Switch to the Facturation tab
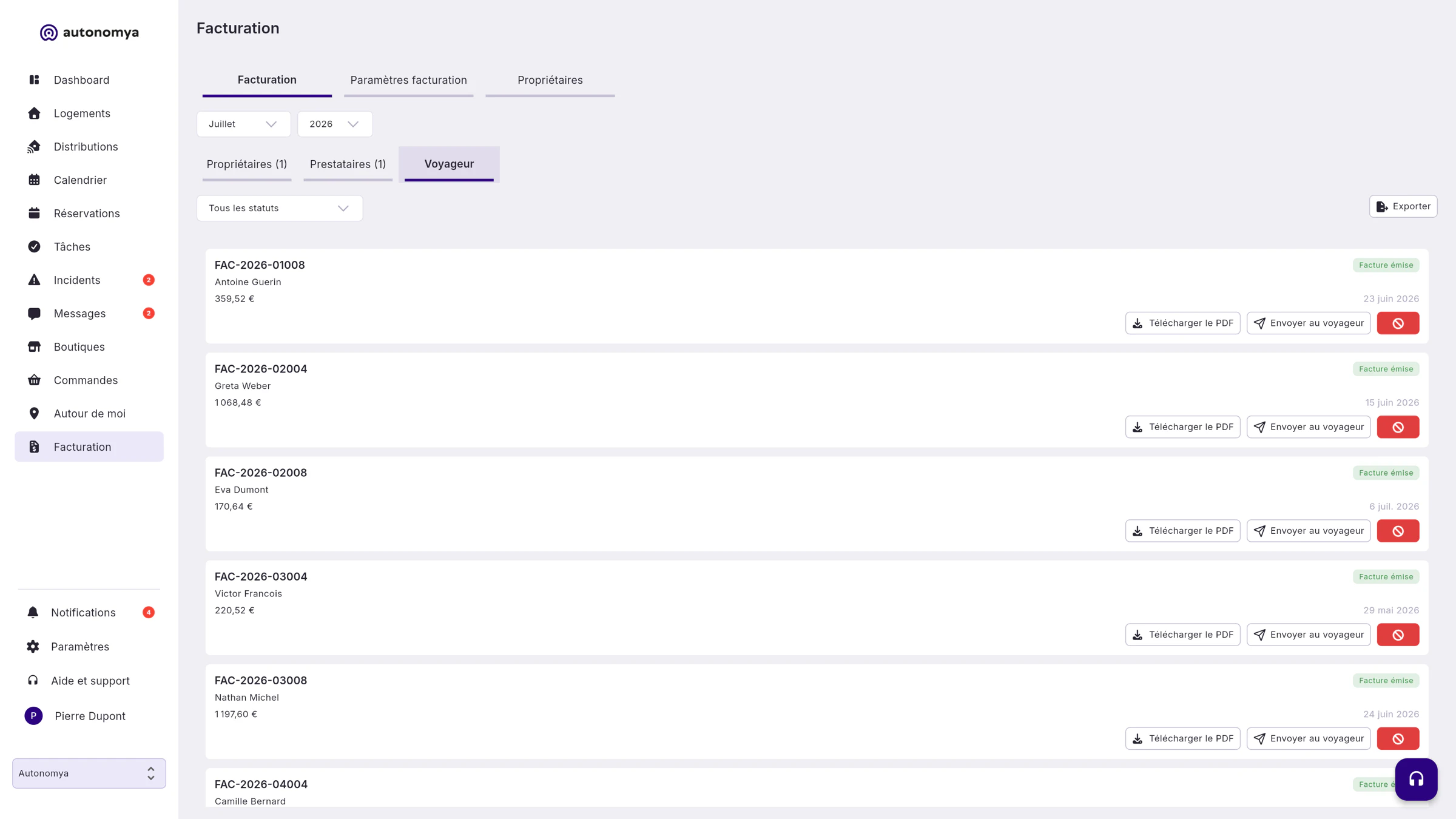 tap(267, 81)
